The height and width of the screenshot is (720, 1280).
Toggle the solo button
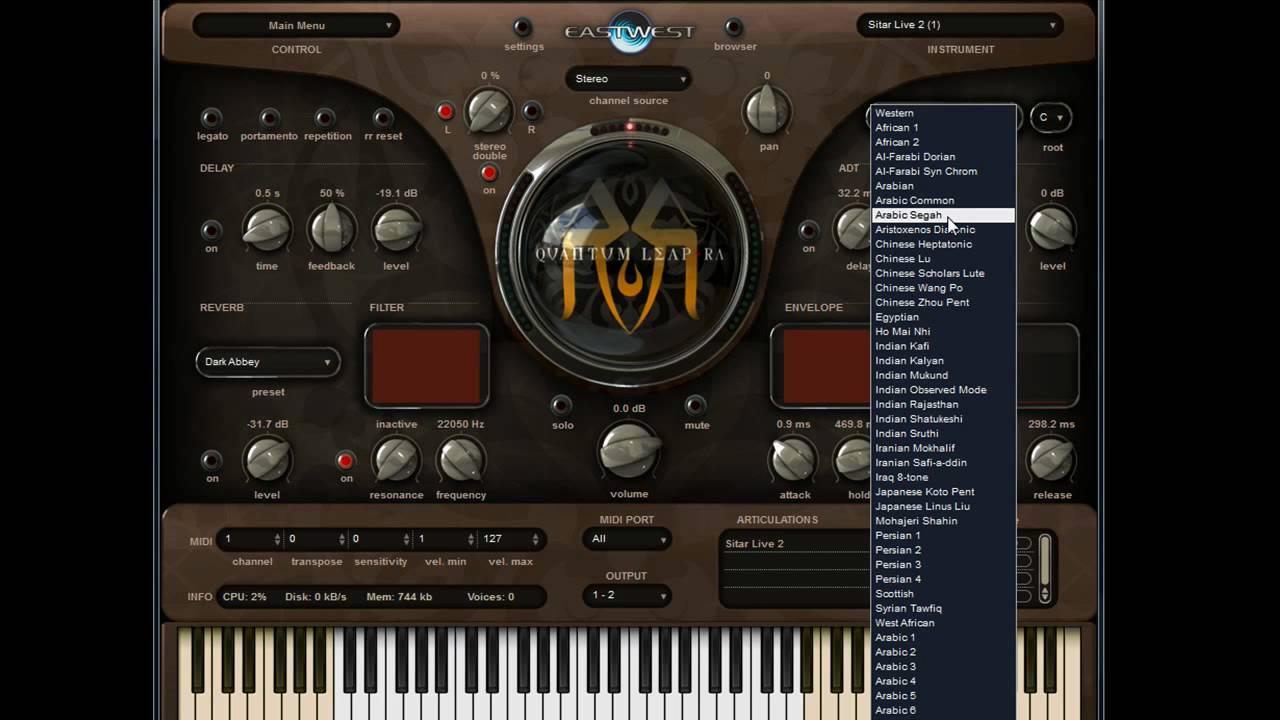pyautogui.click(x=562, y=405)
